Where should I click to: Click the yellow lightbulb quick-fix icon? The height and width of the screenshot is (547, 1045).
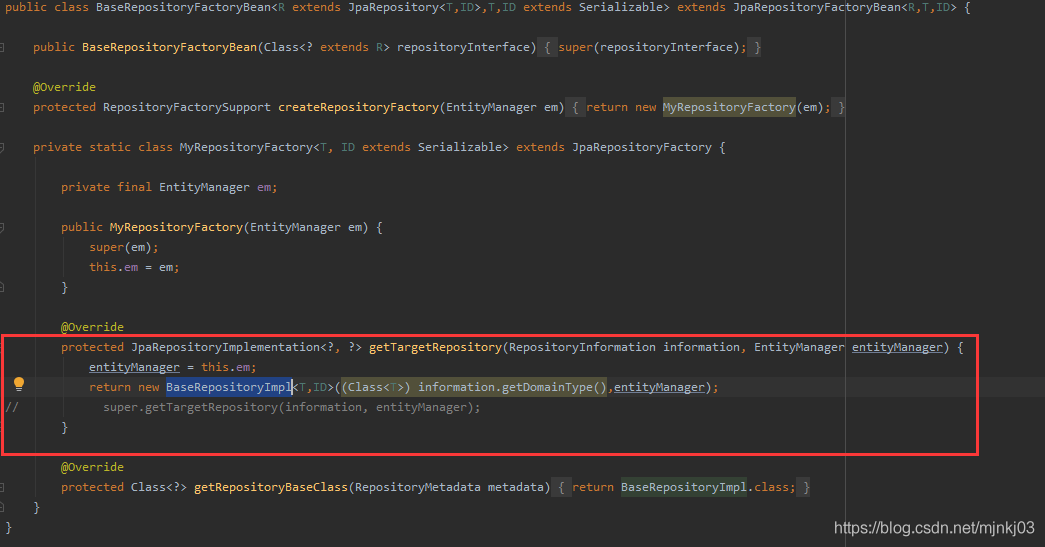18,385
